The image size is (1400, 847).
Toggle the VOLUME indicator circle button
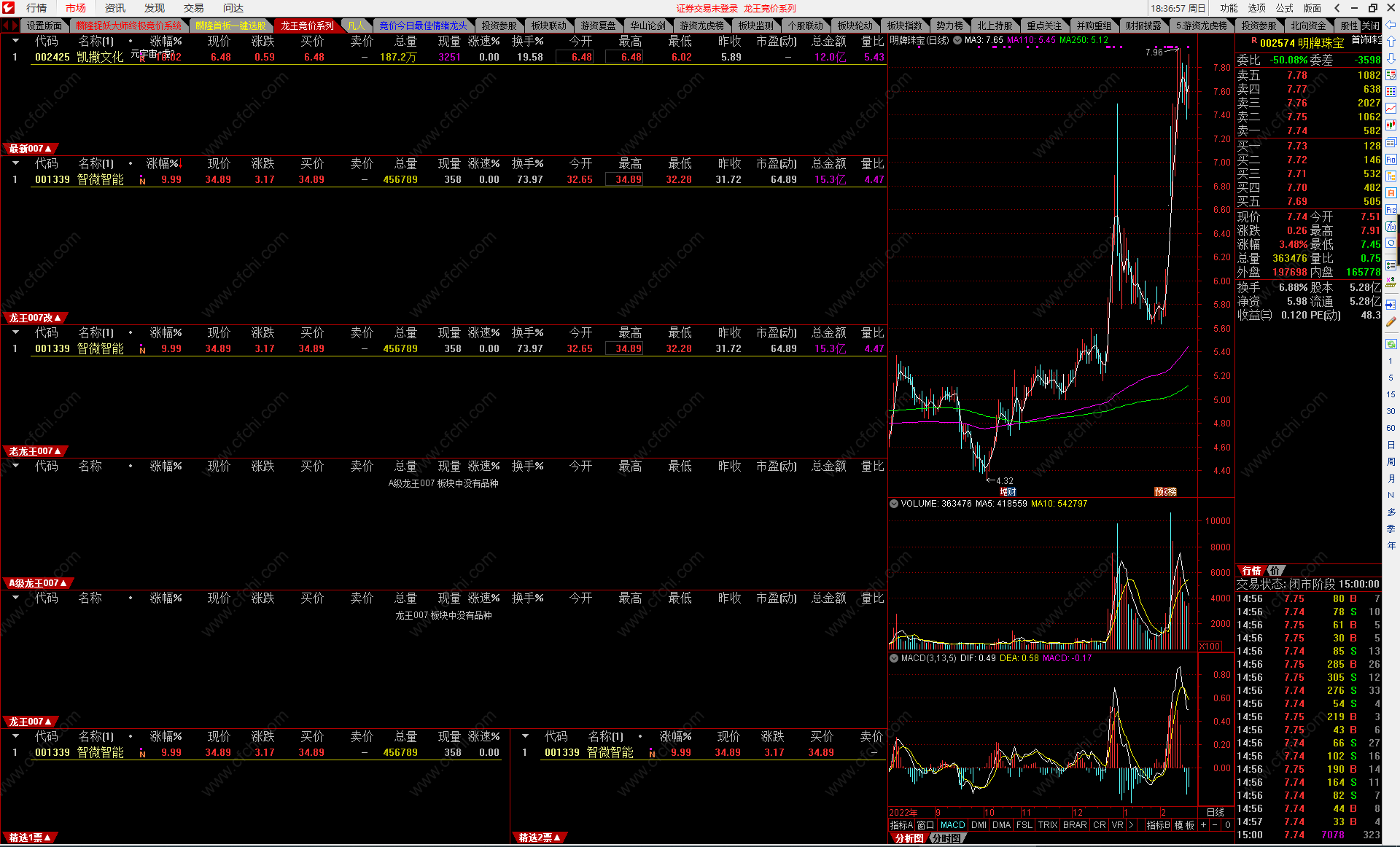pos(894,504)
